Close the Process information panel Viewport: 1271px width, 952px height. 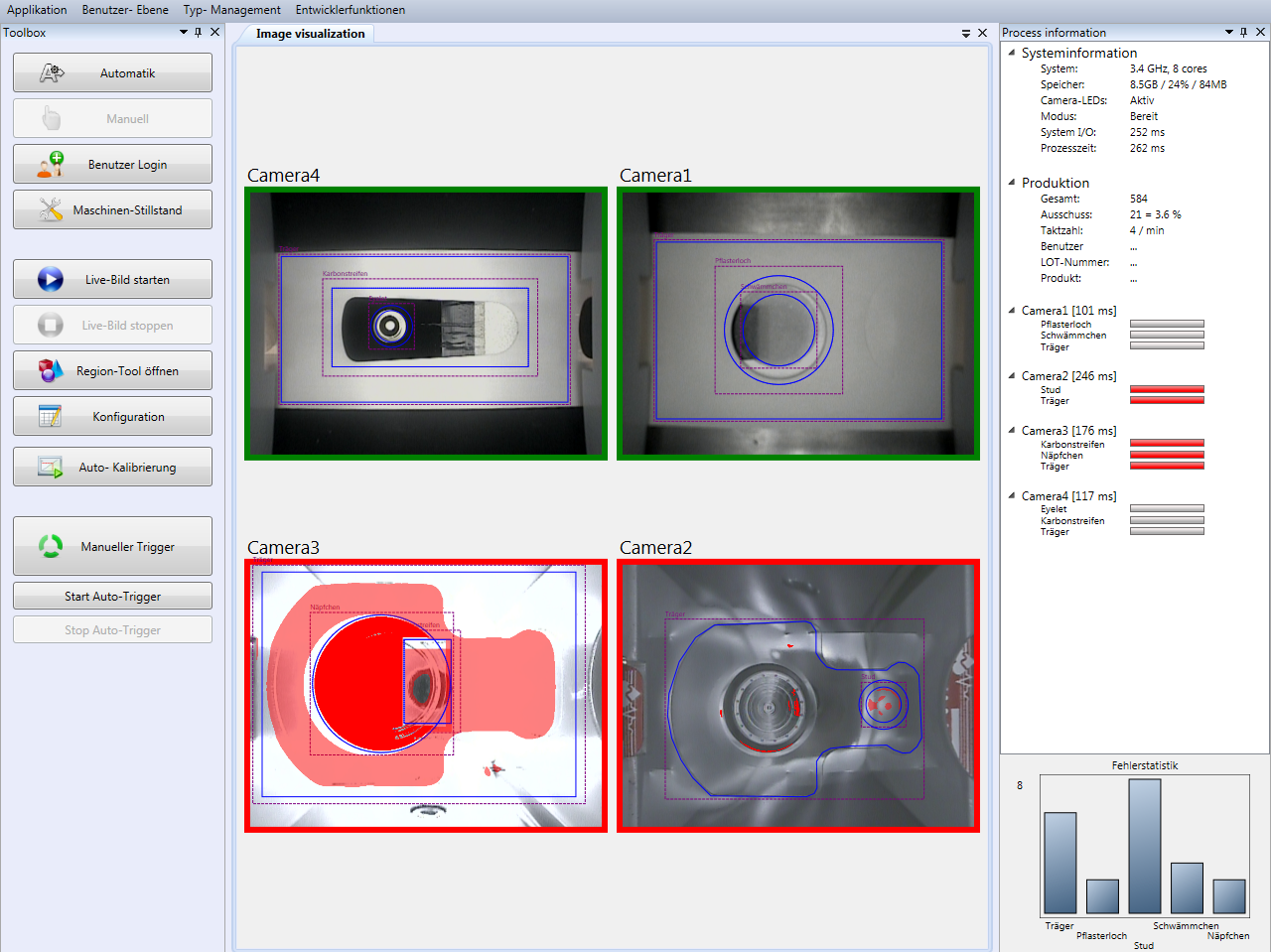pos(1261,32)
